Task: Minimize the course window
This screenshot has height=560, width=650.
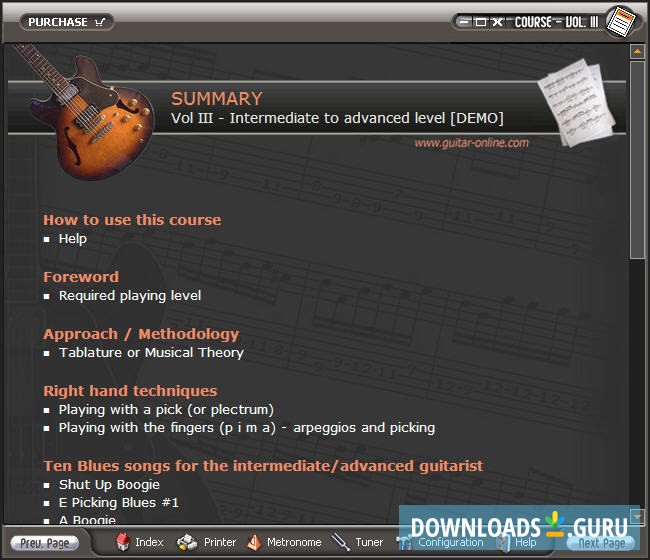Action: coord(465,22)
